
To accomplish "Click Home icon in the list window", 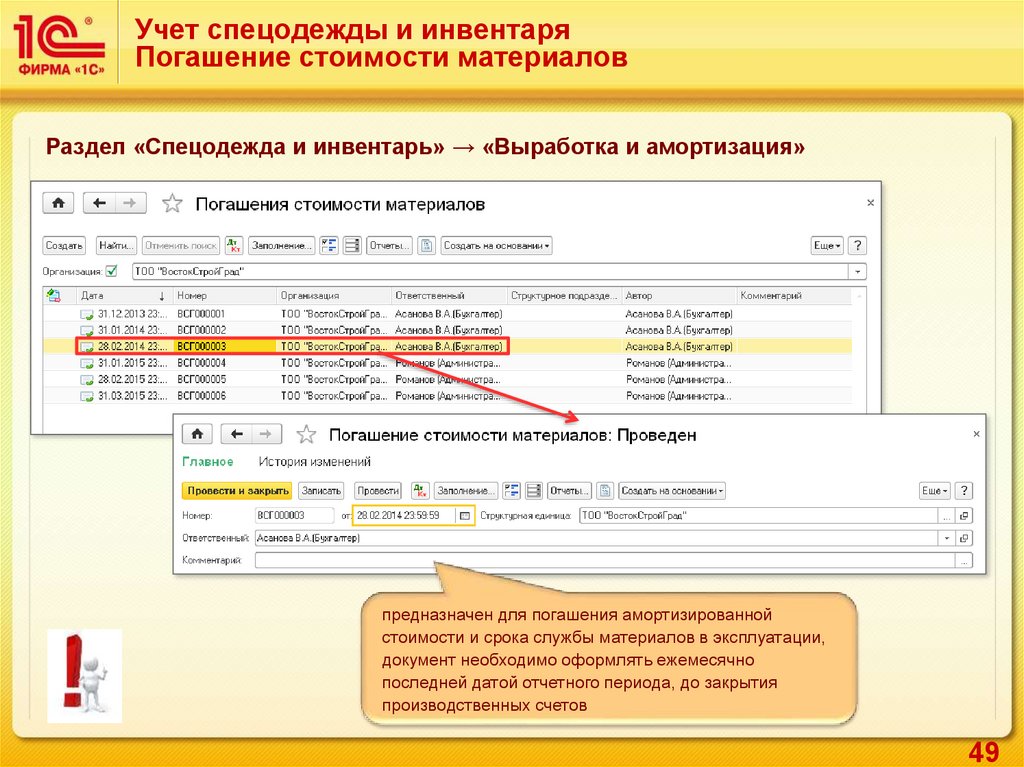I will coord(58,203).
